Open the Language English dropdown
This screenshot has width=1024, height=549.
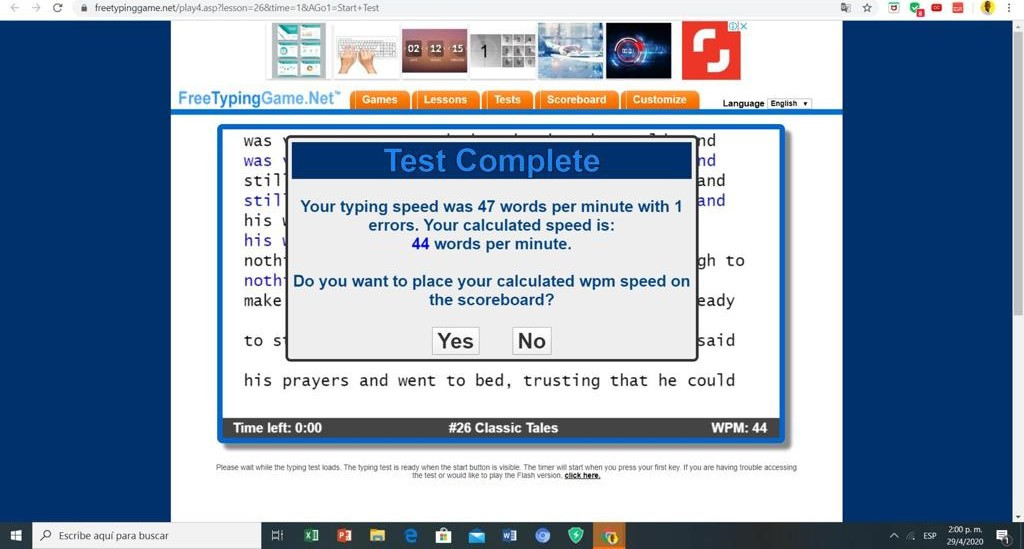[x=789, y=103]
